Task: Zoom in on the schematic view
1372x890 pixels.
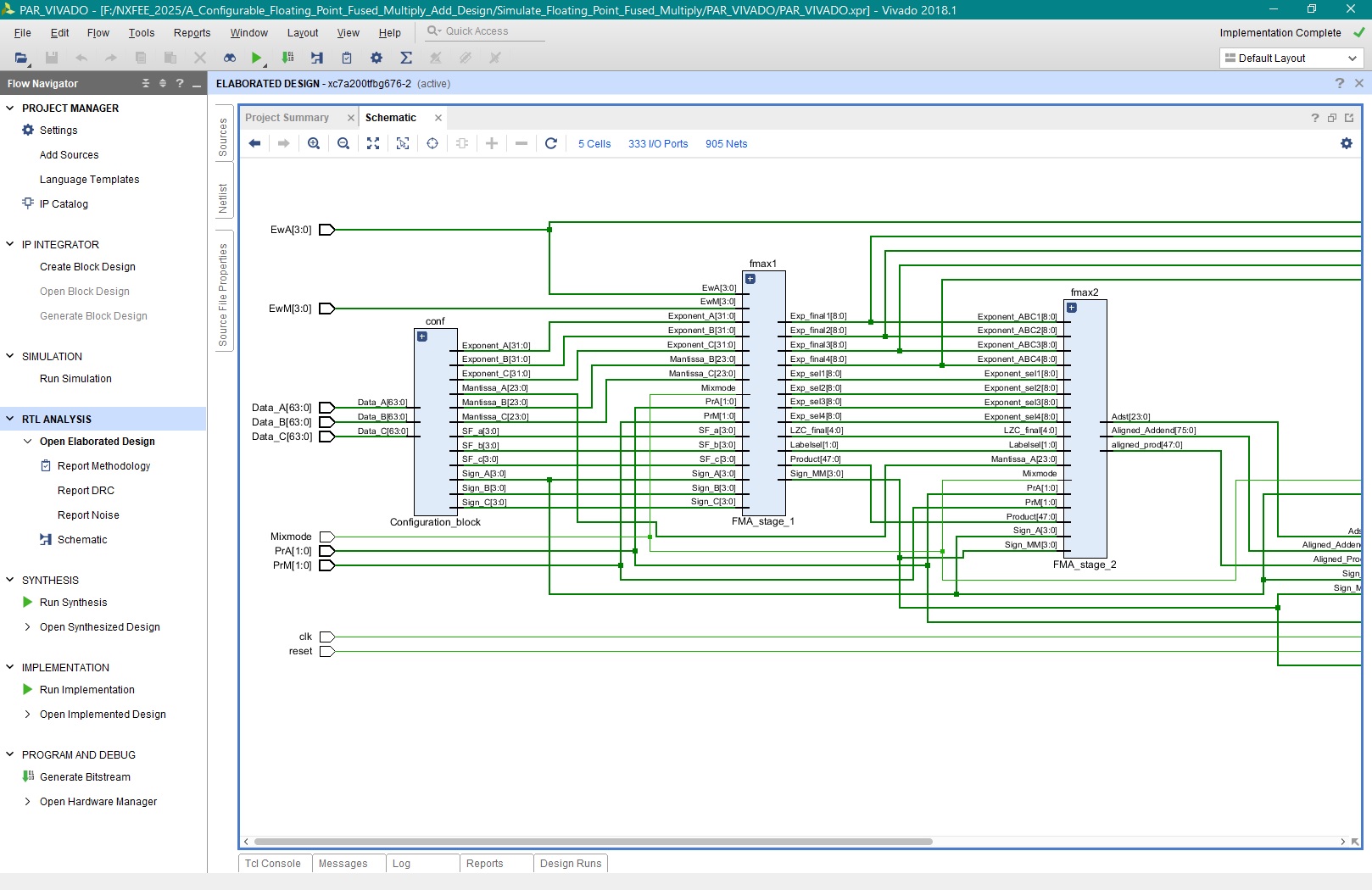Action: [314, 143]
